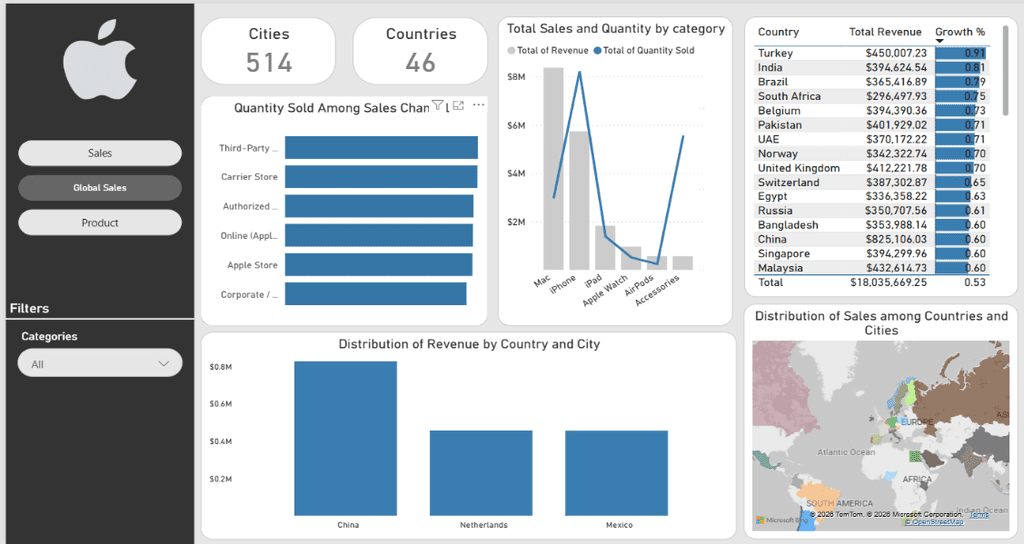Go to the Sales page
Viewport: 1024px width, 544px height.
click(x=100, y=153)
